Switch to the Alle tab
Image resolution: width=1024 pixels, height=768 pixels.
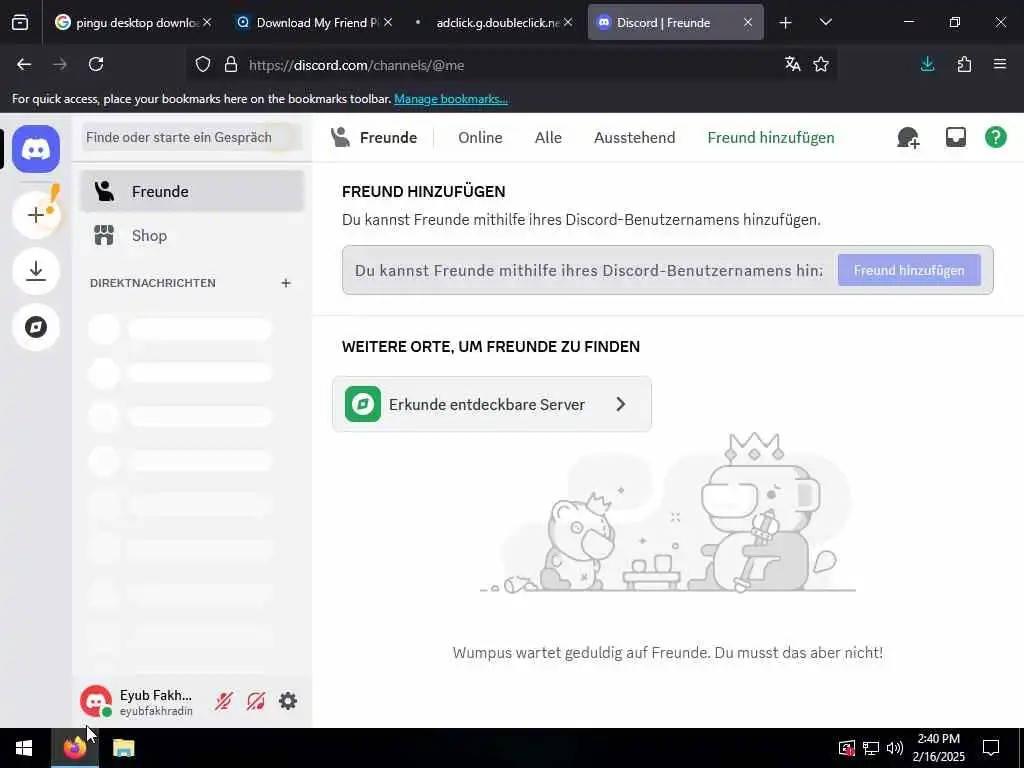pos(548,137)
